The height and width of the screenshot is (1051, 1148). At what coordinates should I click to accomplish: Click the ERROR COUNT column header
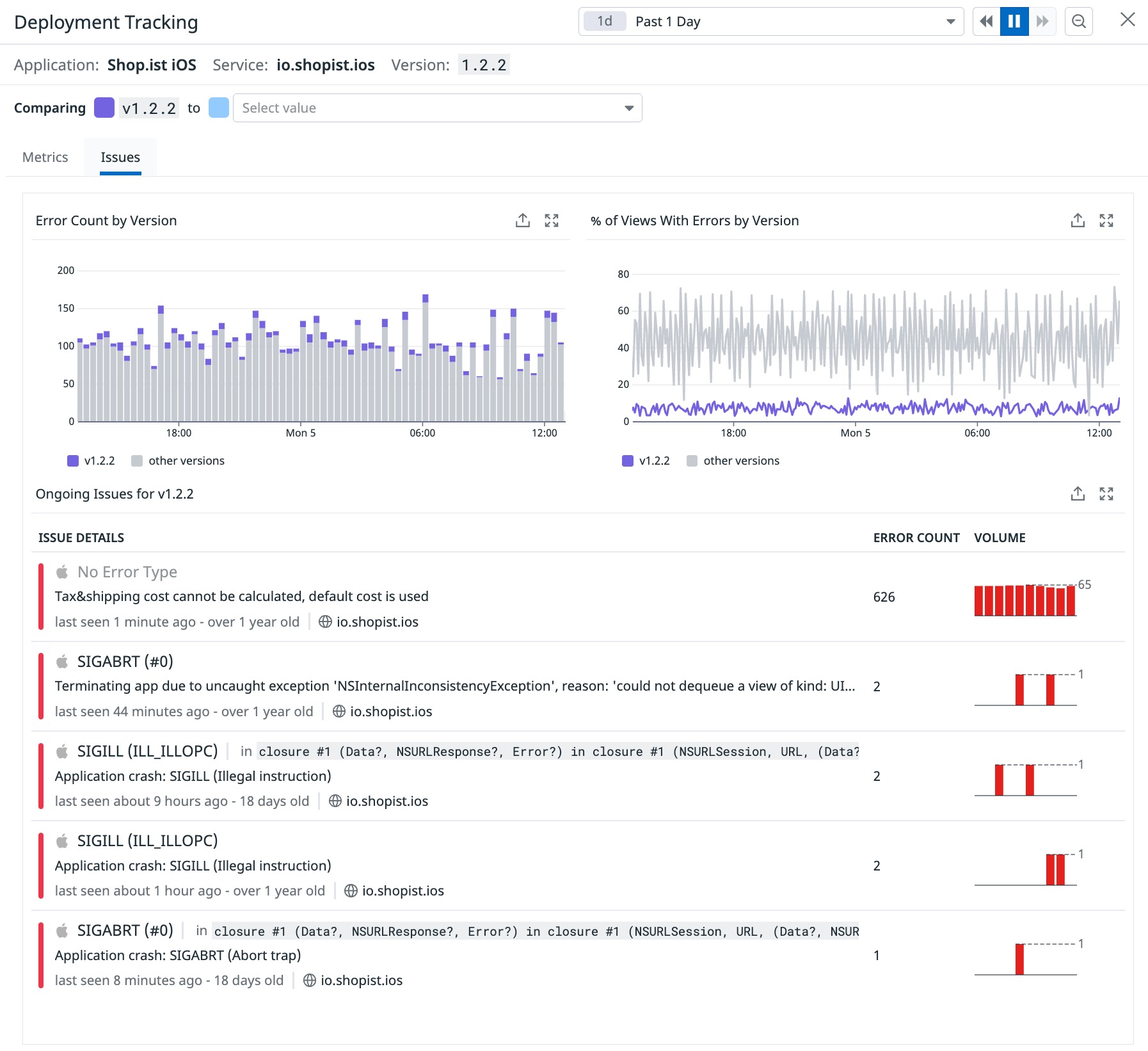pos(916,538)
